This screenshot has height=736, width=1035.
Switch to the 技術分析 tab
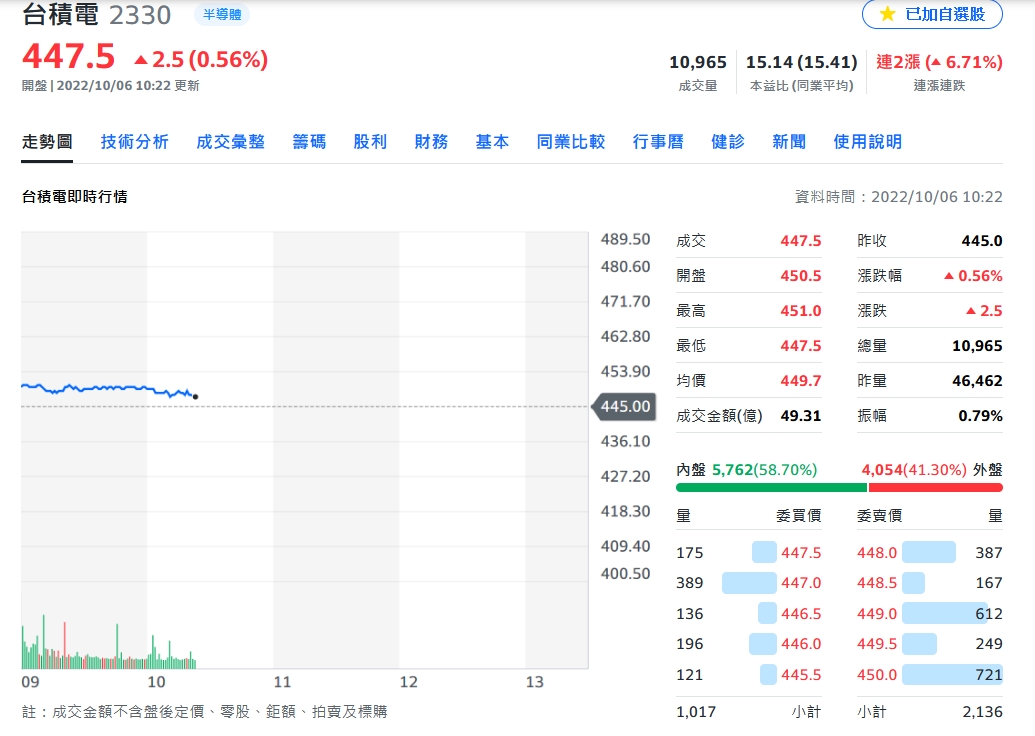coord(135,142)
